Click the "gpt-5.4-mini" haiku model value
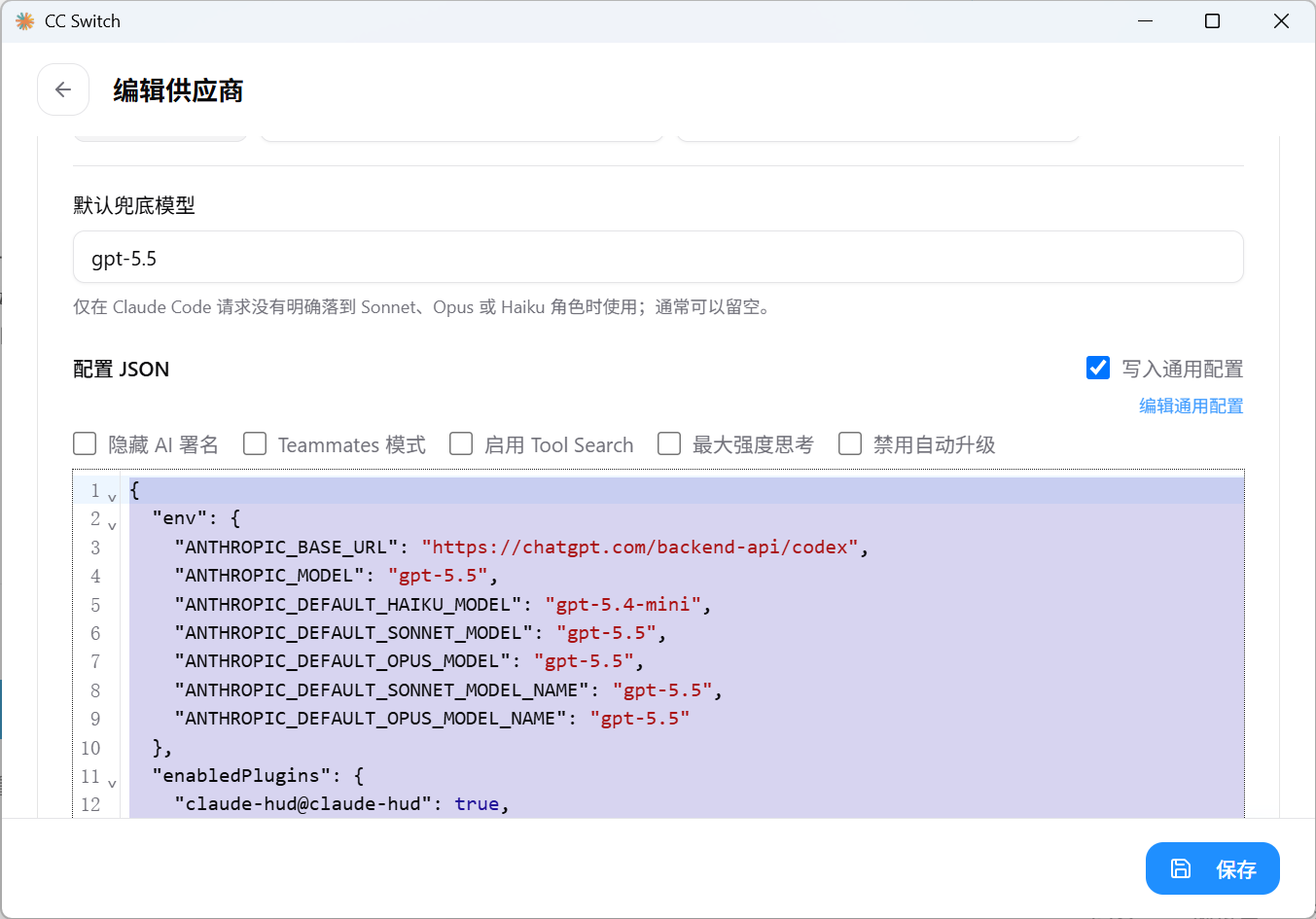This screenshot has width=1316, height=919. [x=623, y=604]
